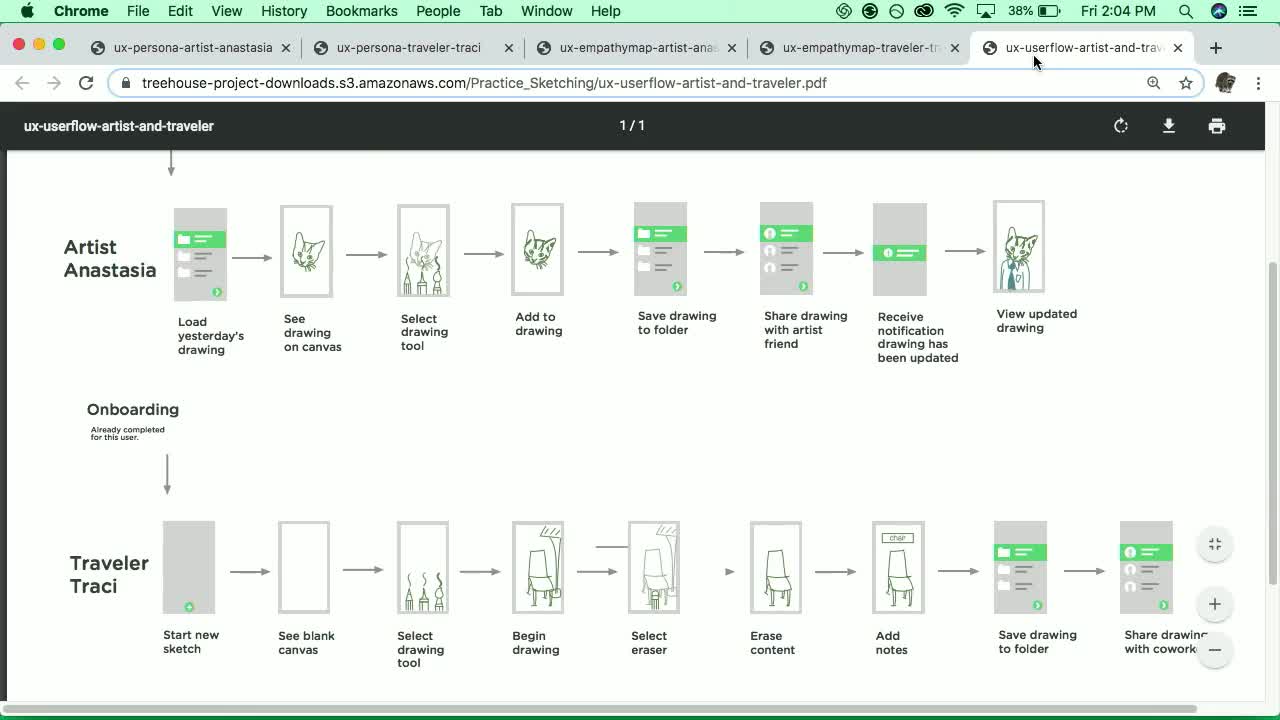Rotate the PDF with the rotate icon

[x=1121, y=126]
